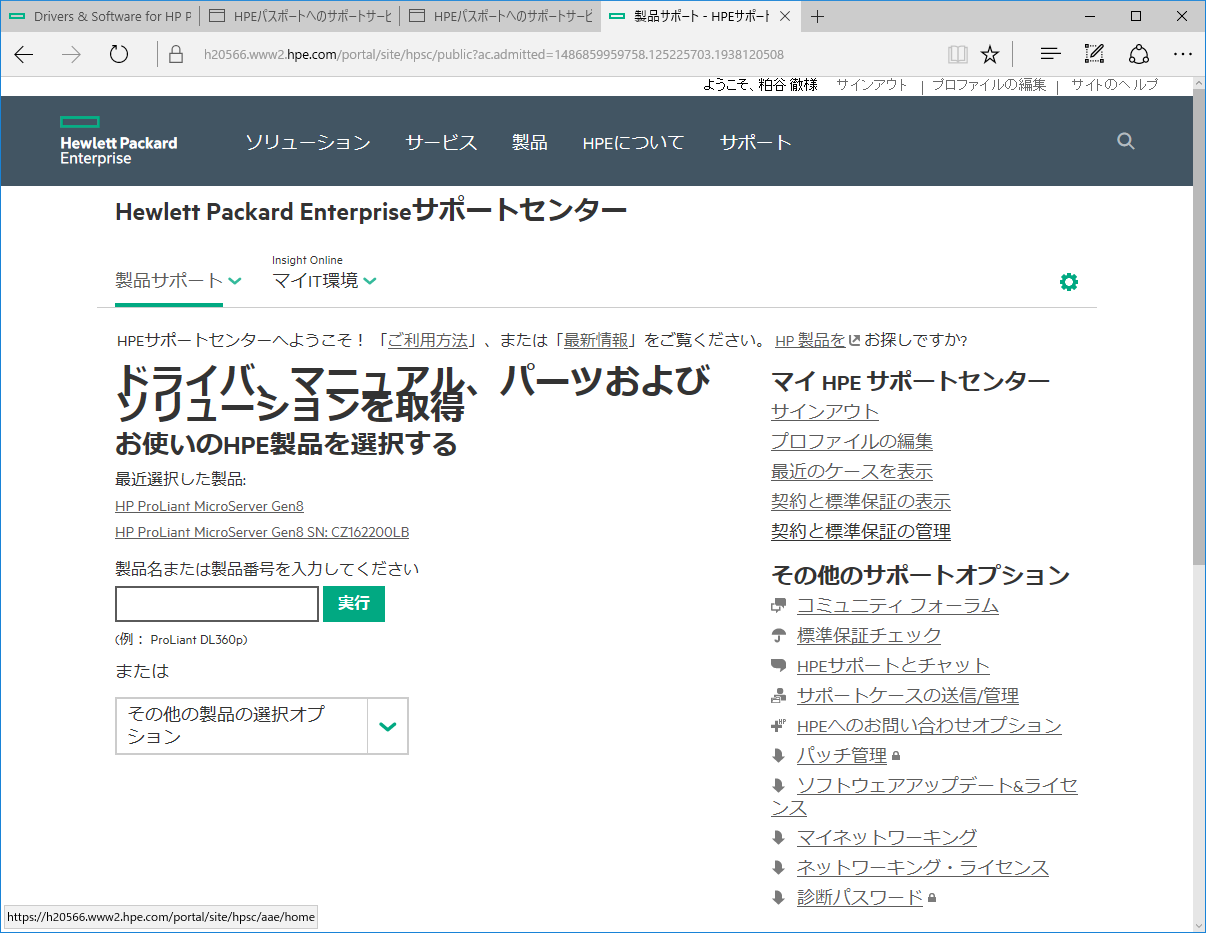Click the umbrella warranty check icon
This screenshot has height=933, width=1206.
779,636
